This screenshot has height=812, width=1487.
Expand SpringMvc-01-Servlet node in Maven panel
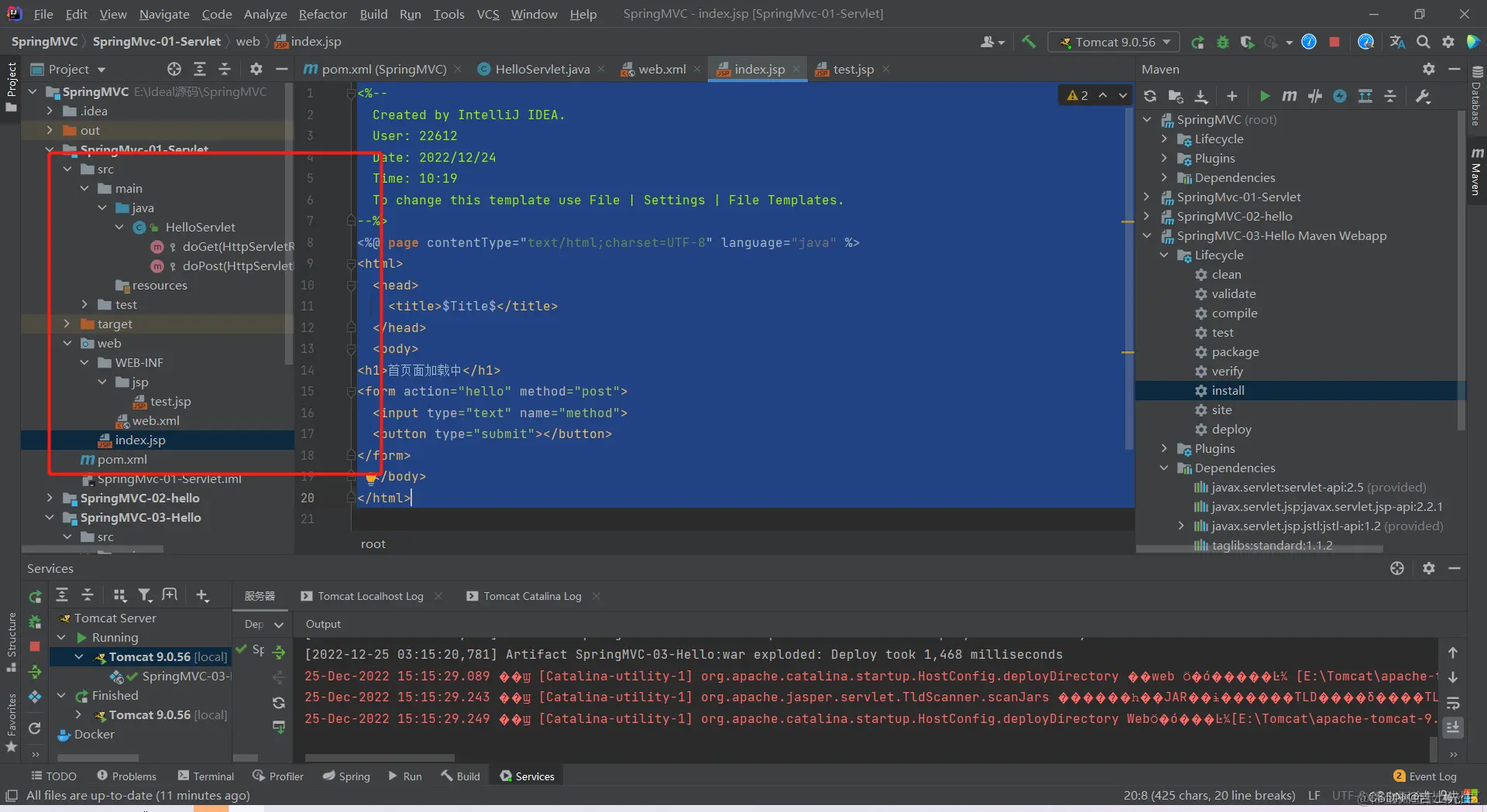tap(1147, 197)
